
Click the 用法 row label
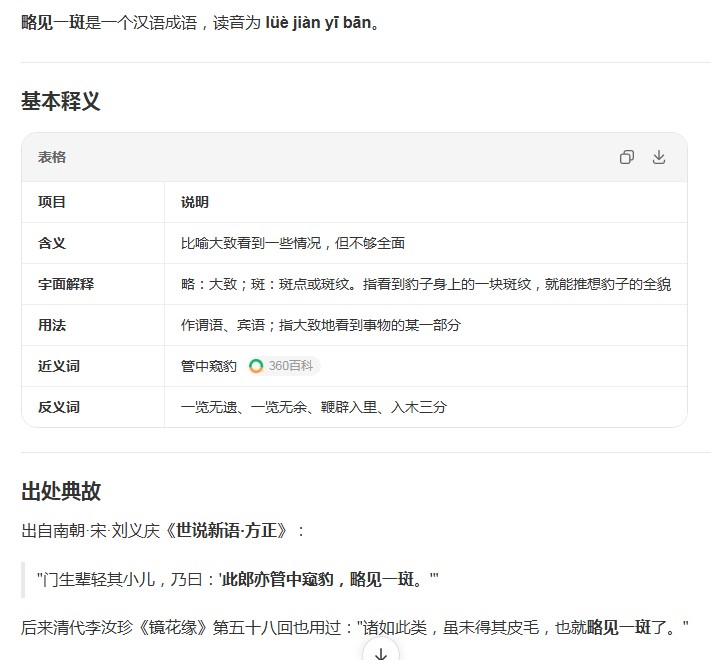tap(52, 325)
